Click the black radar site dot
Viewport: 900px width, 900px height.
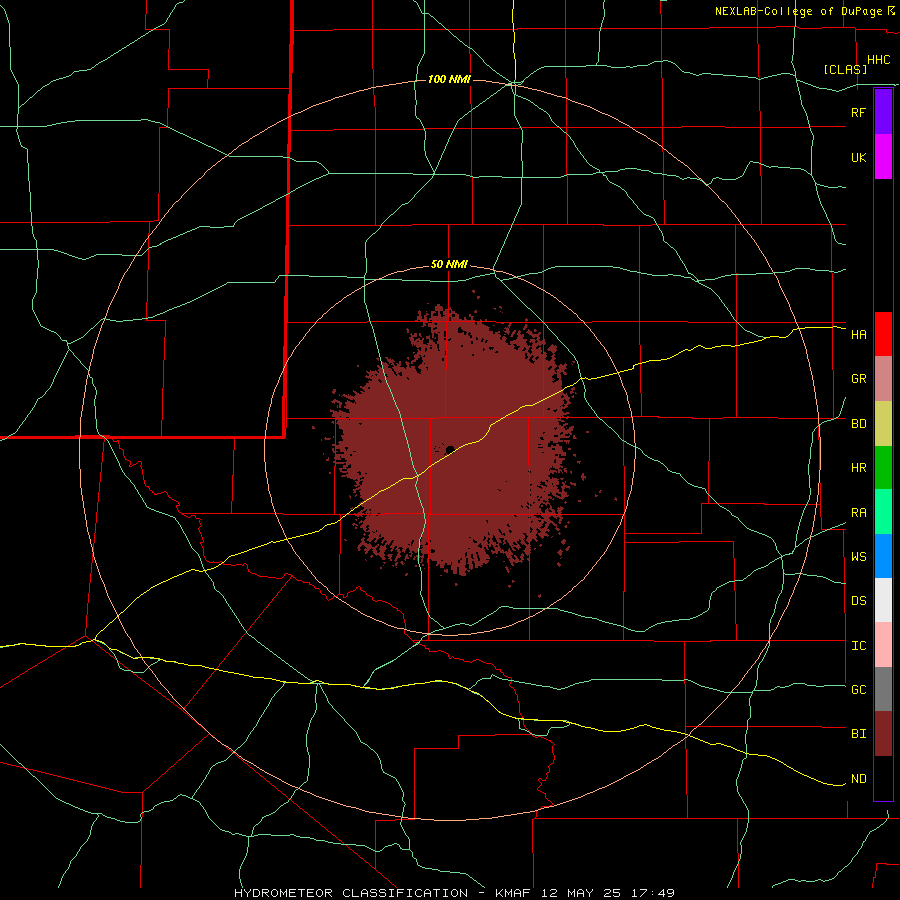coord(450,449)
